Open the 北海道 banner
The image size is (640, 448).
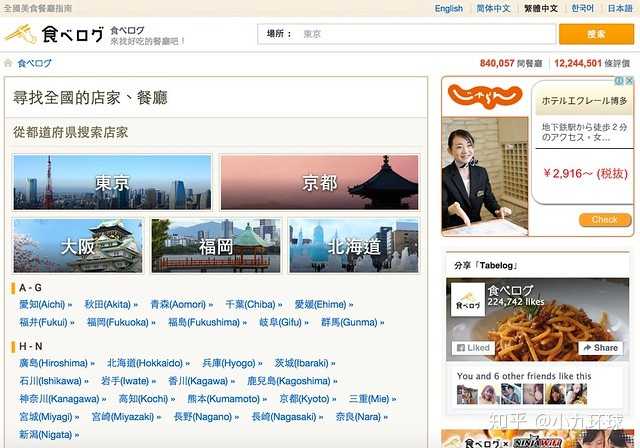click(x=354, y=246)
